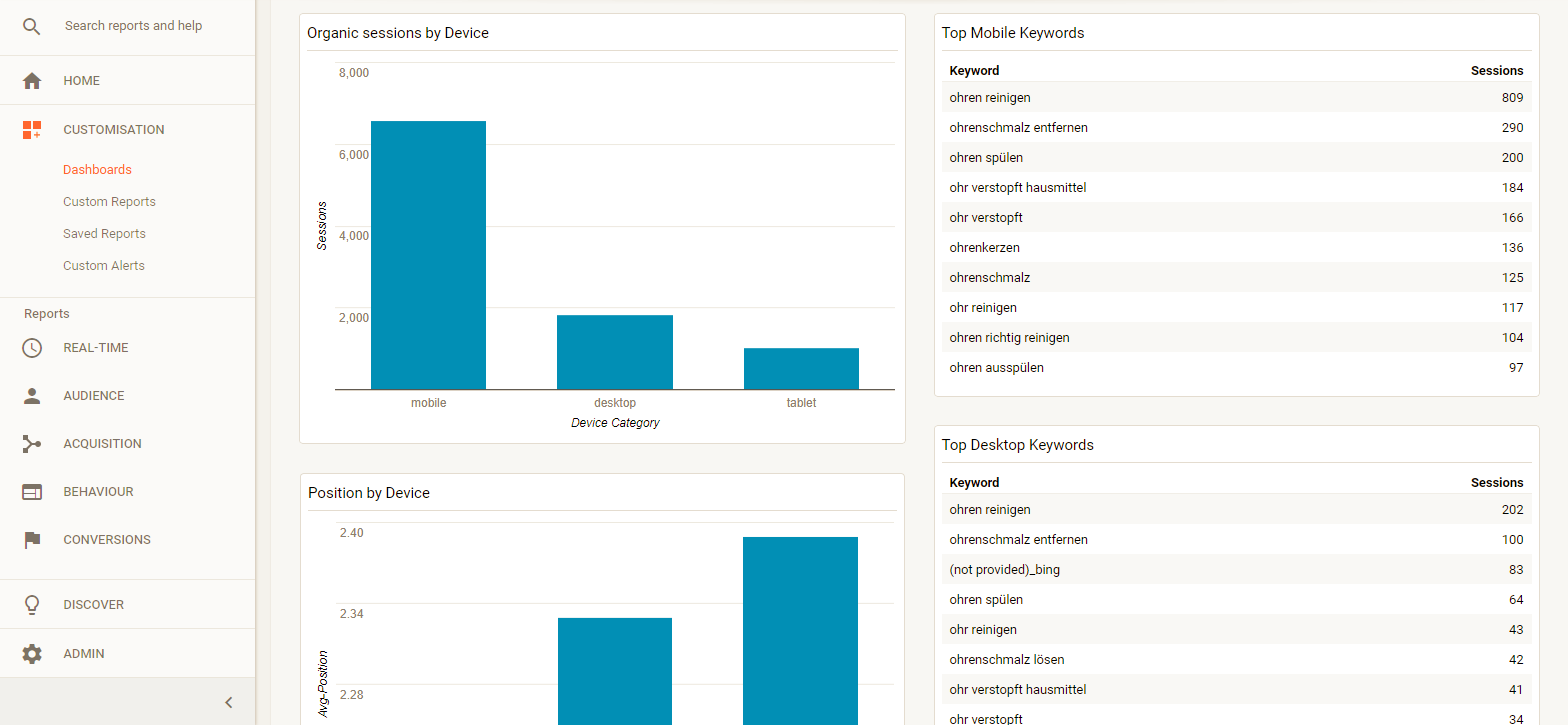Image resolution: width=1568 pixels, height=725 pixels.
Task: Select Custom Alerts menu item
Action: pyautogui.click(x=104, y=266)
